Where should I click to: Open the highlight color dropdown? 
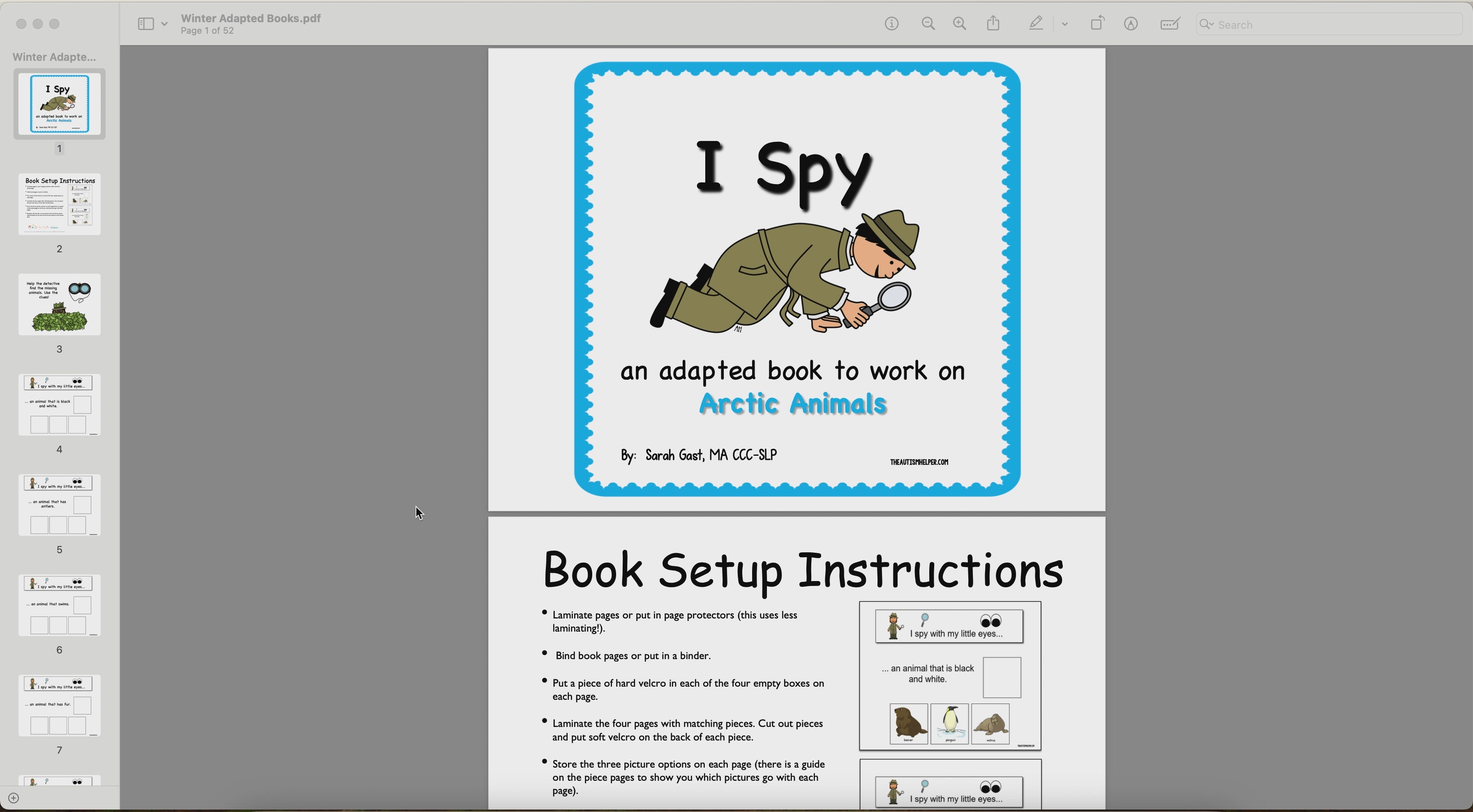[x=1065, y=23]
